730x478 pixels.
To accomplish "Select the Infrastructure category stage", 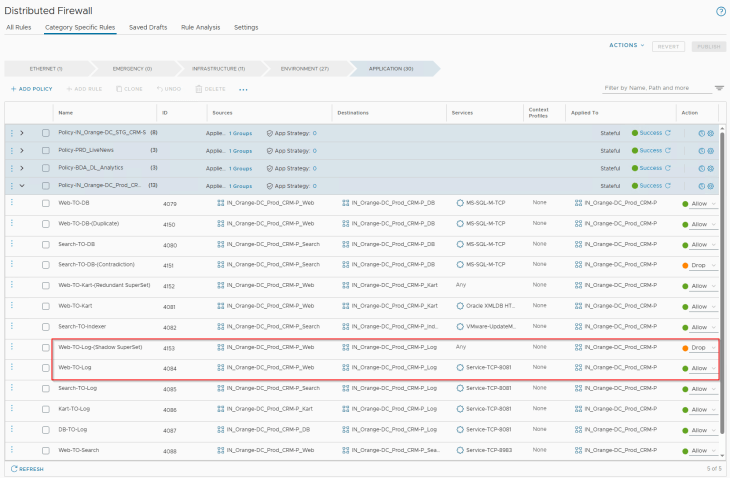I will click(220, 68).
